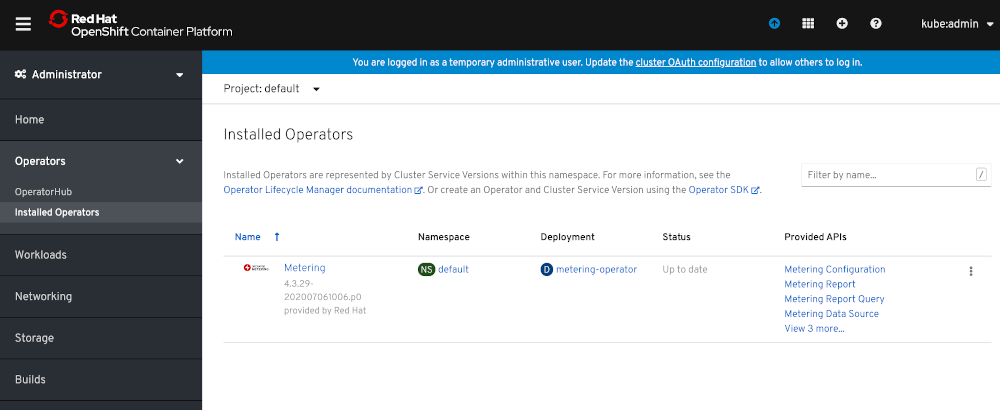
Task: Open the Administrator perspective switcher
Action: pos(100,74)
